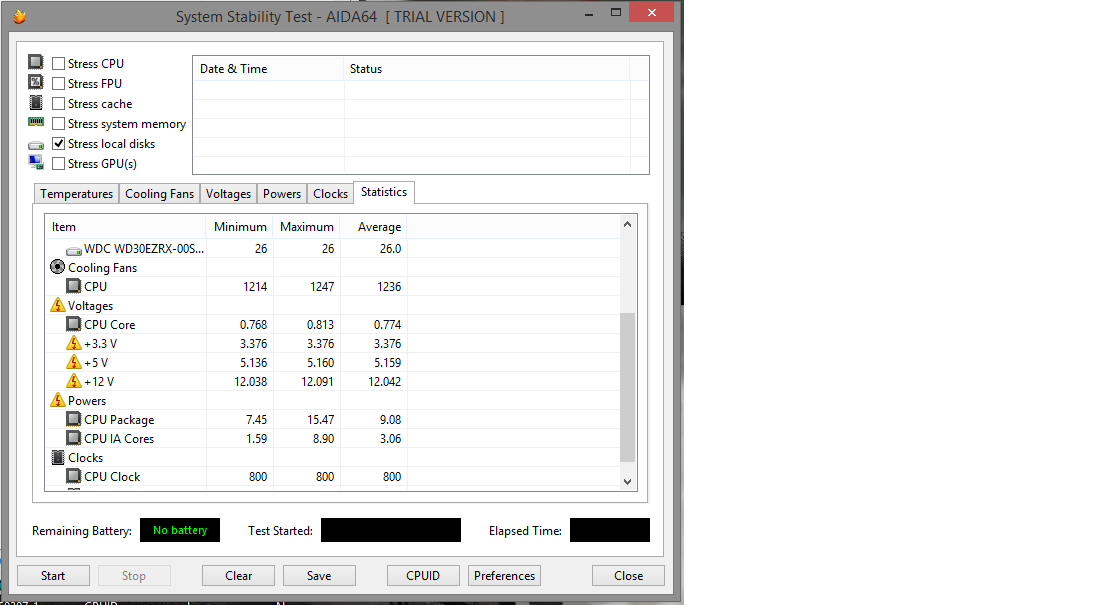This screenshot has width=1103, height=605.
Task: Click the cache chip icon beside Stress cache
Action: coord(36,103)
